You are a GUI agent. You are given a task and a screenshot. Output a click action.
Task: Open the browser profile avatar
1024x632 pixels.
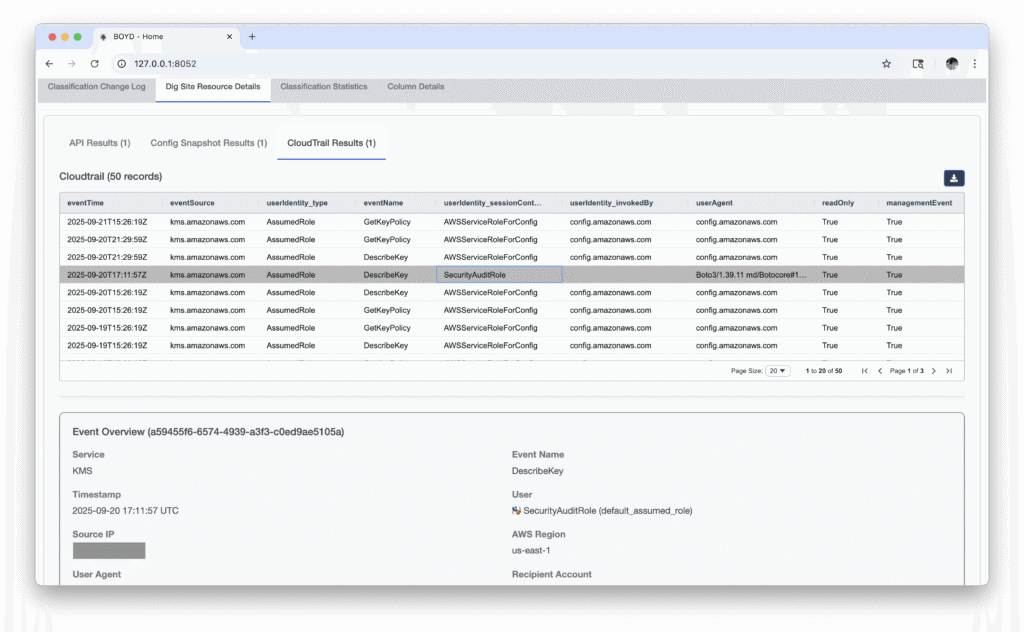point(951,64)
